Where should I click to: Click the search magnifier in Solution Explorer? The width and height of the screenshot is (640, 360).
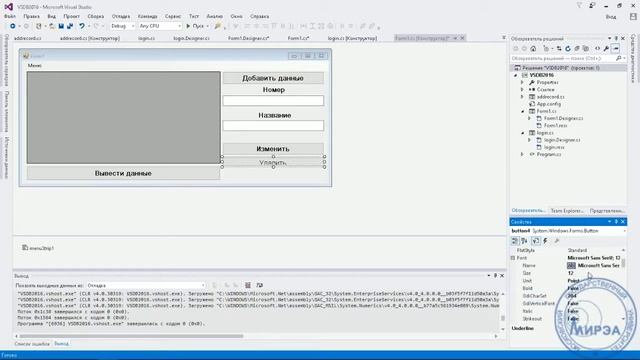(618, 58)
